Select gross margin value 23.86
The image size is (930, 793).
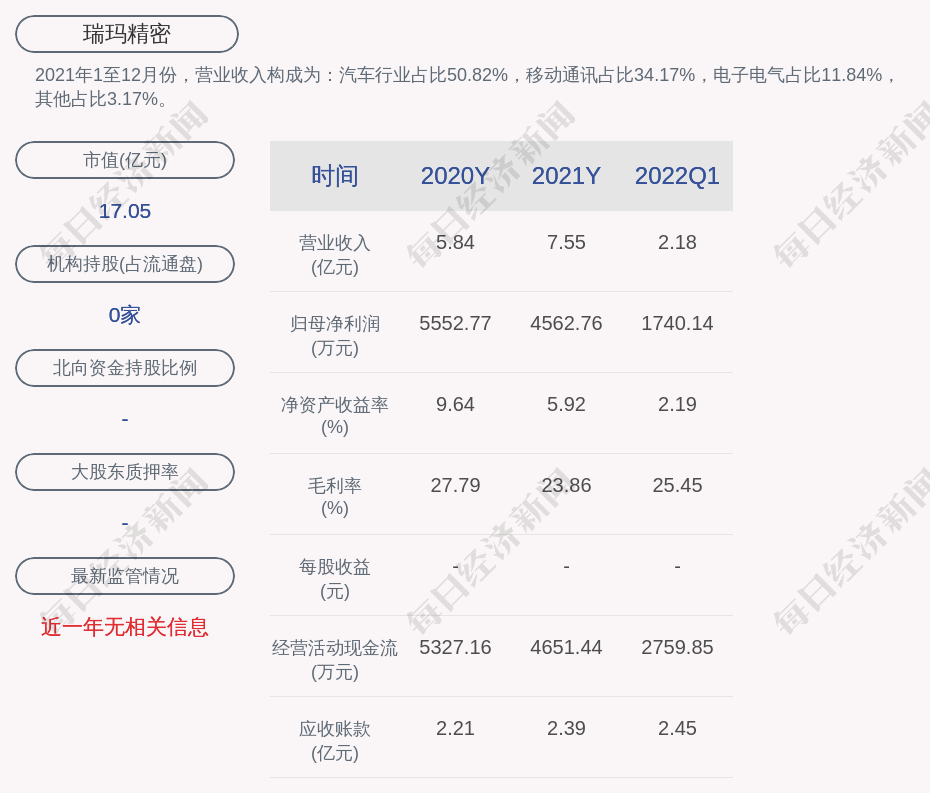[x=566, y=485]
